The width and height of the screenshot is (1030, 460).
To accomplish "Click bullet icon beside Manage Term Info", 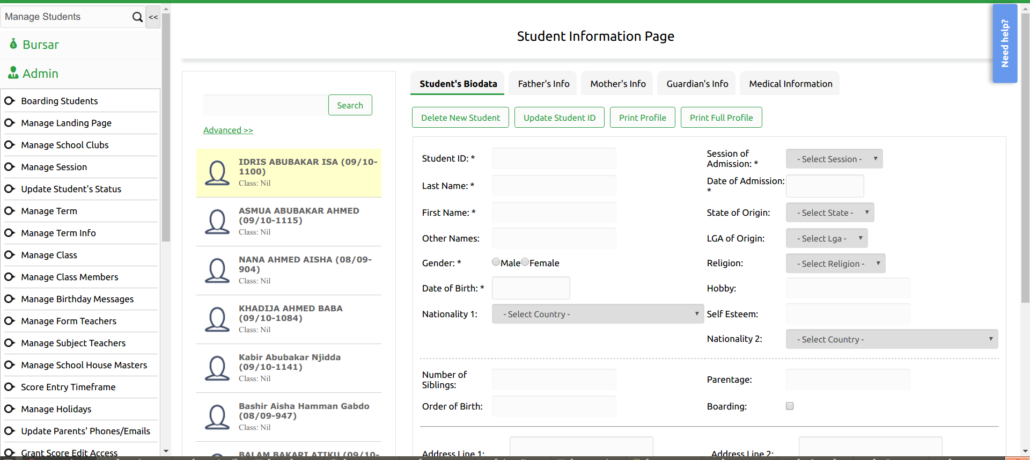I will (10, 233).
